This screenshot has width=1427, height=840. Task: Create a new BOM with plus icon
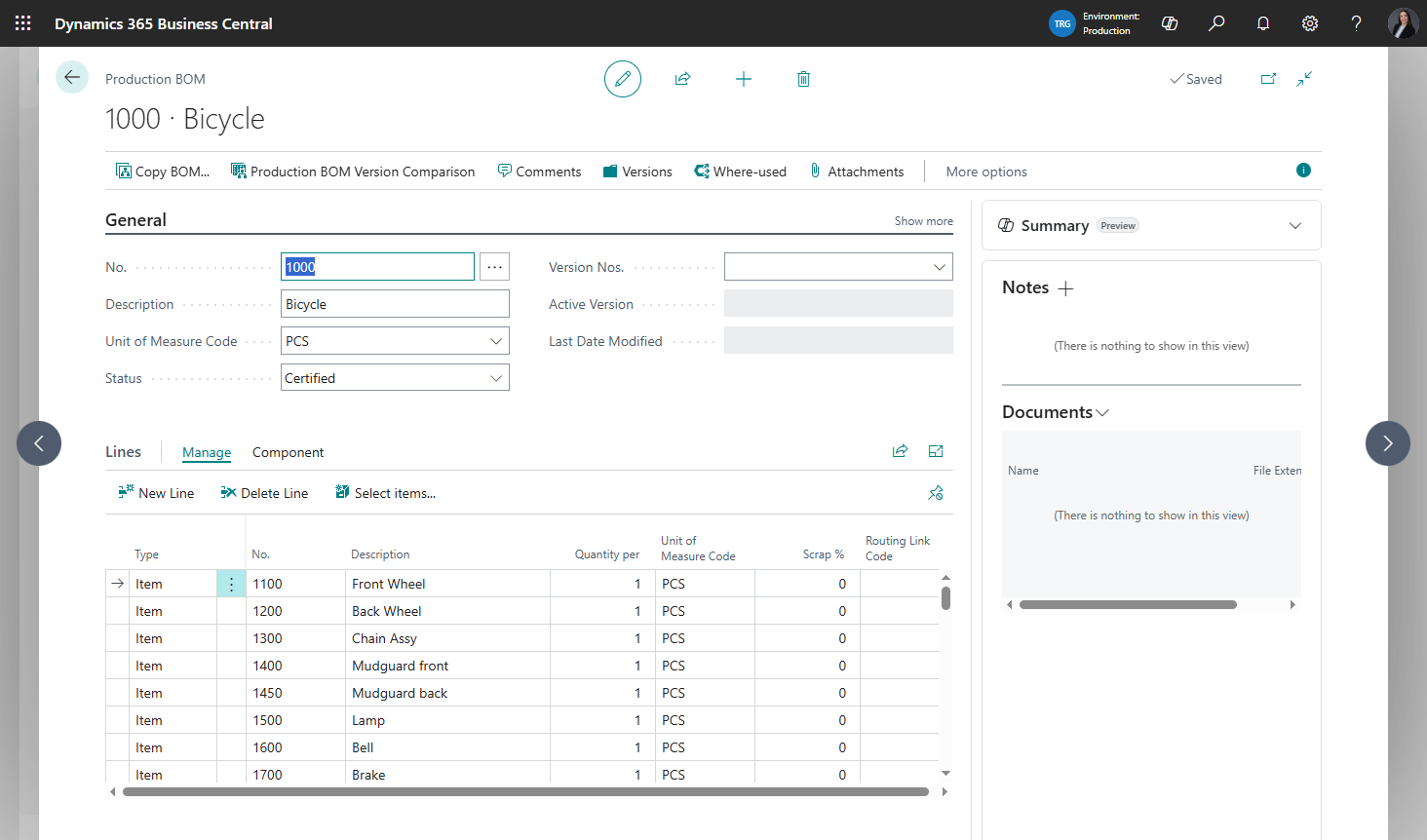744,79
